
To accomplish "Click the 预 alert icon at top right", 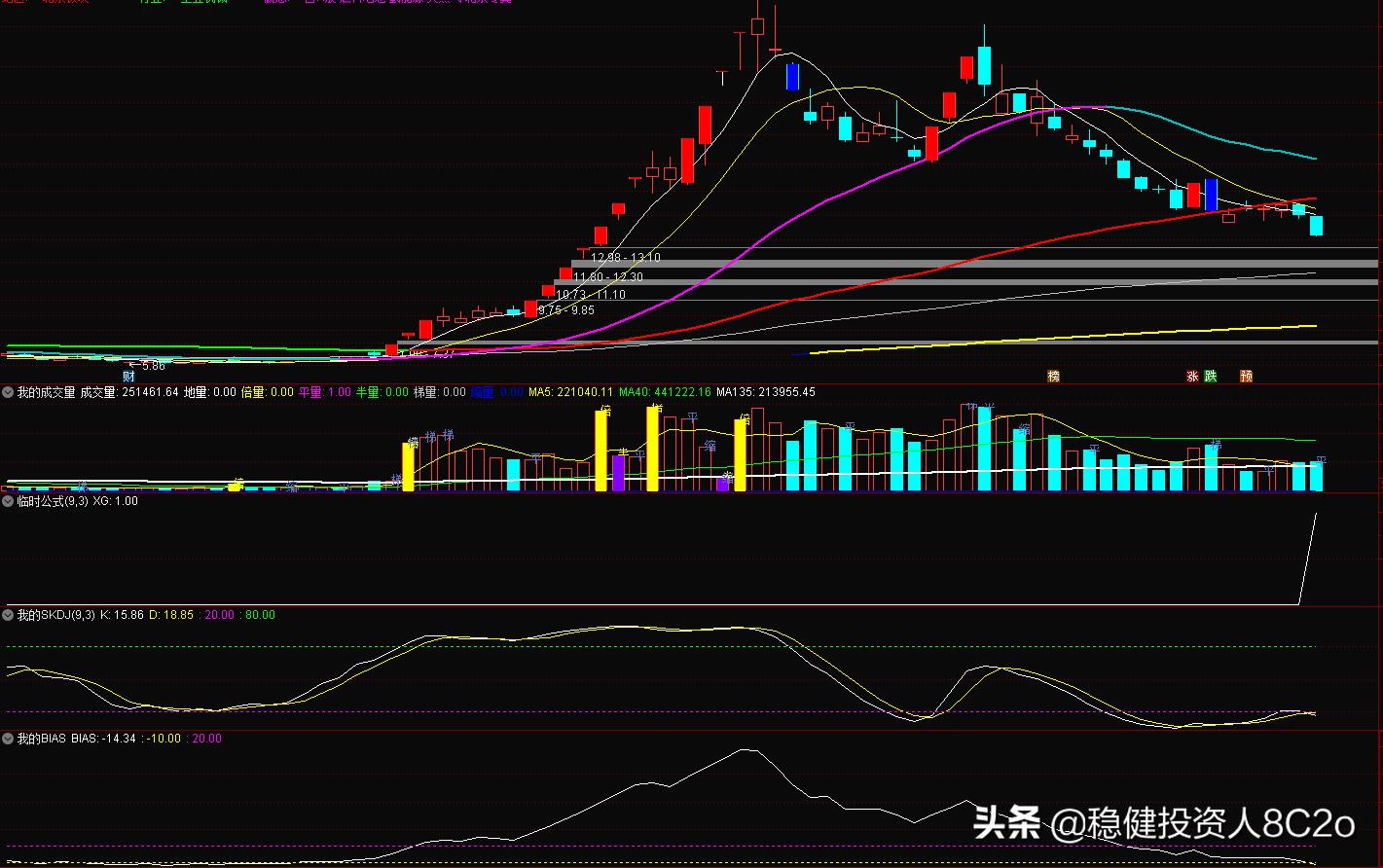I will [x=1247, y=376].
